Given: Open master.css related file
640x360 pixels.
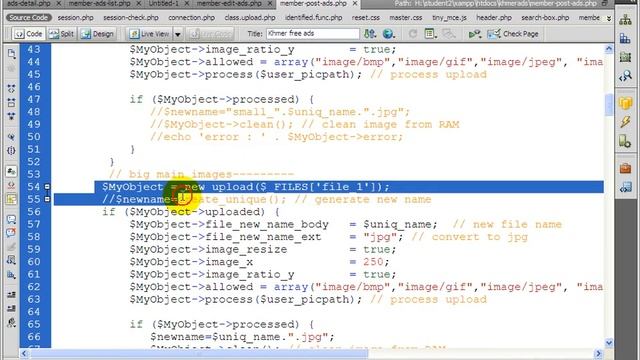Looking at the screenshot, I should click(x=405, y=18).
